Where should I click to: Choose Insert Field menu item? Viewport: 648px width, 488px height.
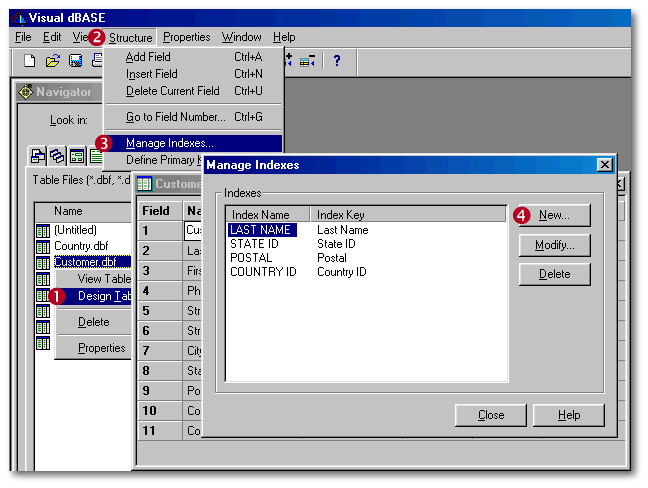click(194, 74)
